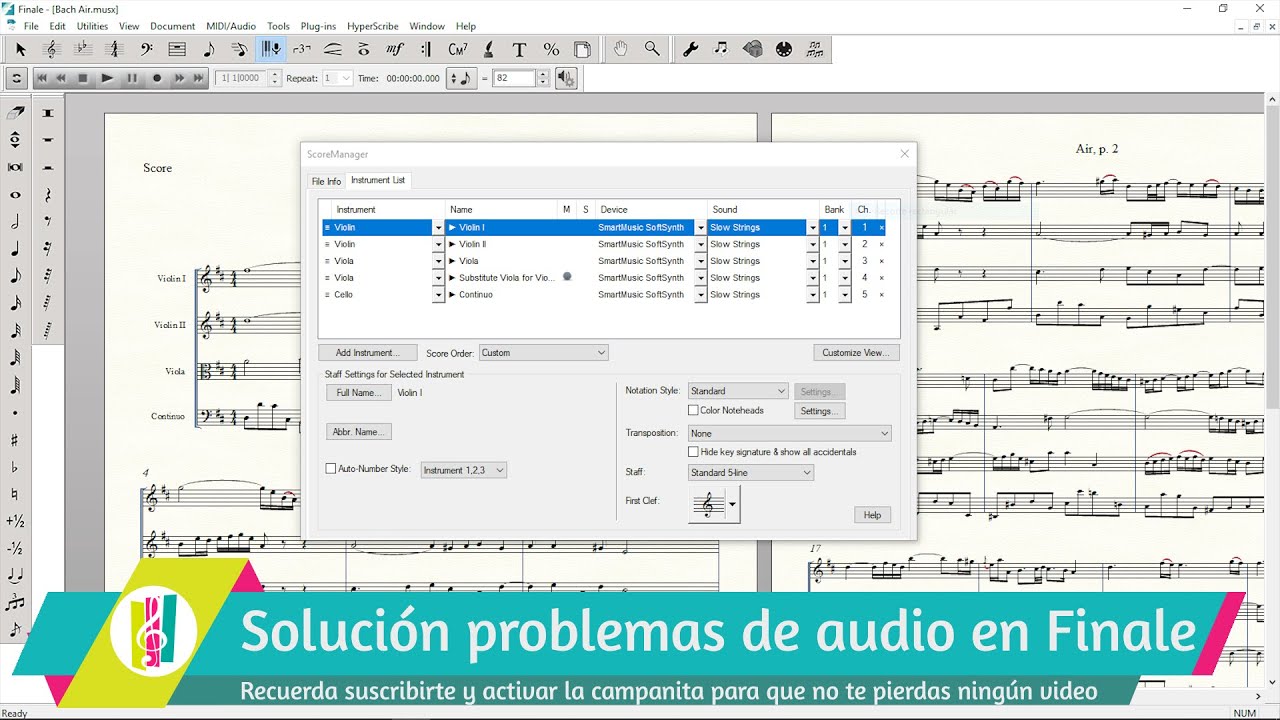Click the Record button in playback controls

(x=156, y=78)
